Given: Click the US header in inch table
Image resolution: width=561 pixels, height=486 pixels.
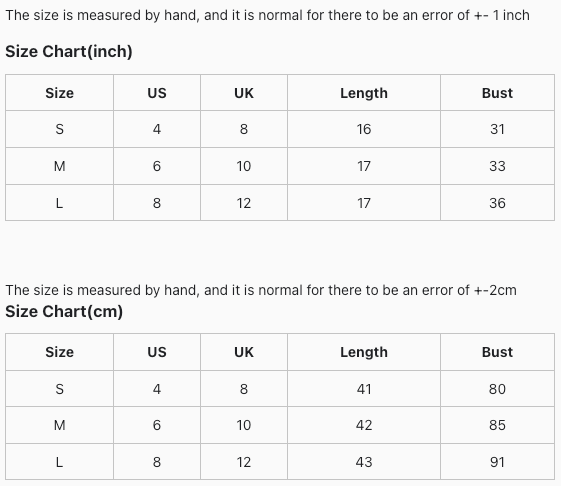Looking at the screenshot, I should [x=157, y=93].
